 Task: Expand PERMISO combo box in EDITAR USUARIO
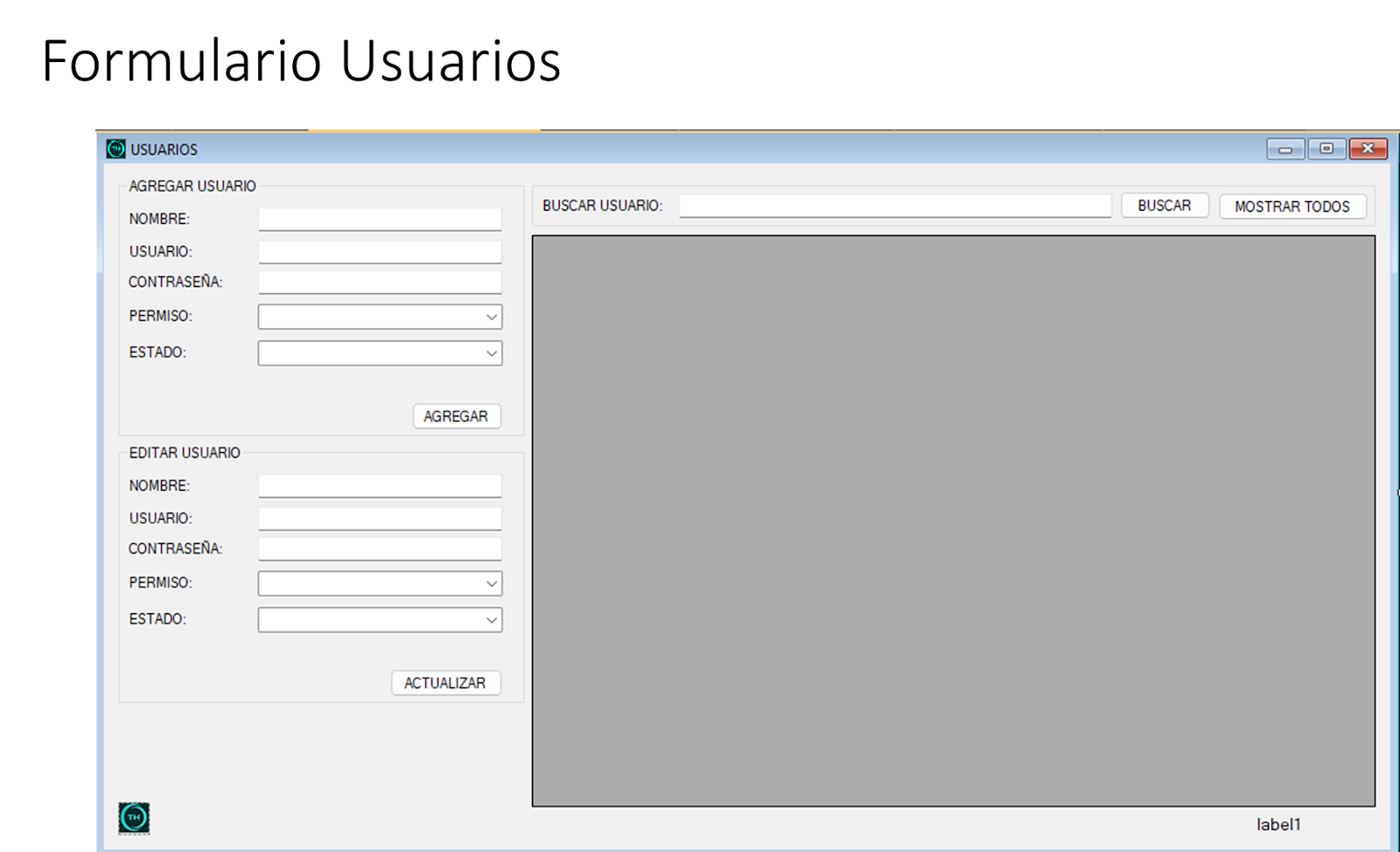(x=380, y=583)
